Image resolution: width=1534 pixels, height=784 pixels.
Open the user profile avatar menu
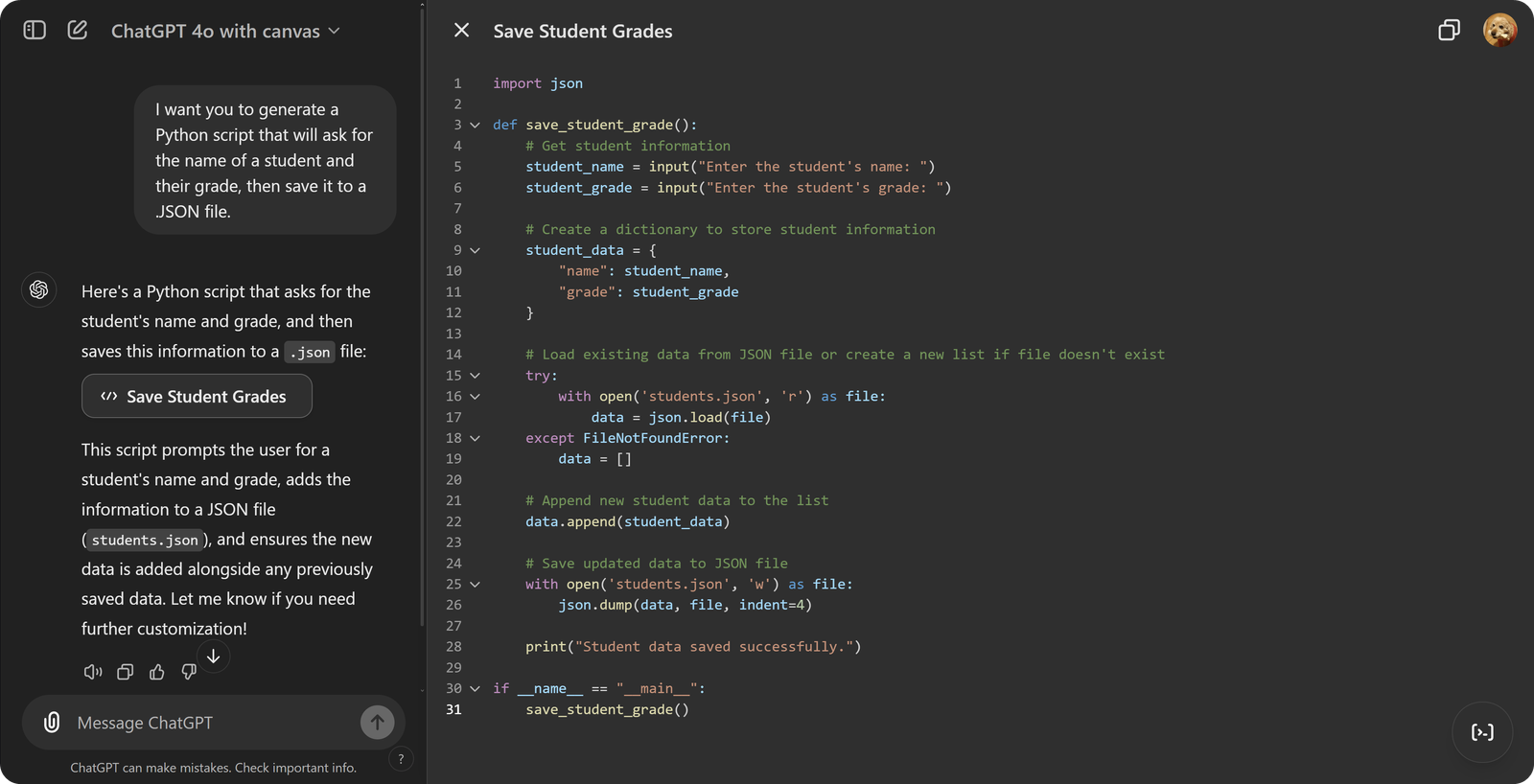tap(1499, 31)
